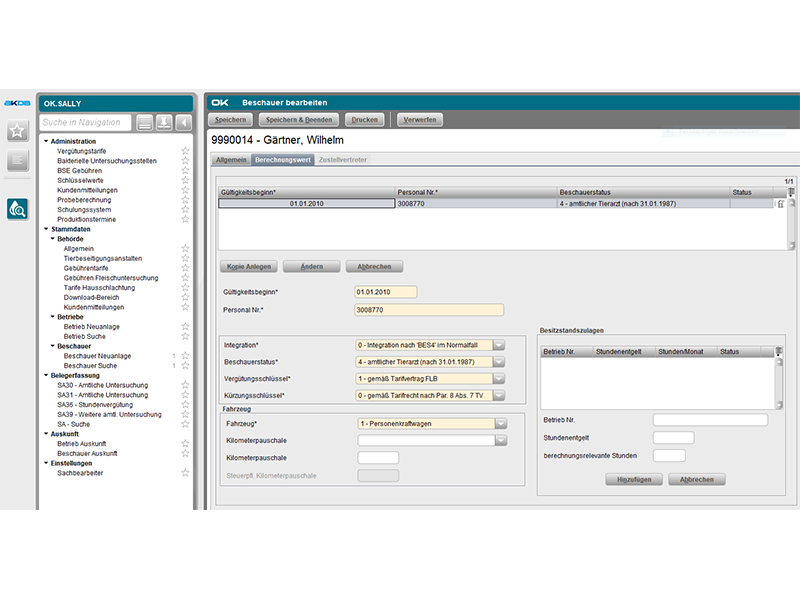Click the AKDB logo
800x600 pixels.
pos(16,103)
